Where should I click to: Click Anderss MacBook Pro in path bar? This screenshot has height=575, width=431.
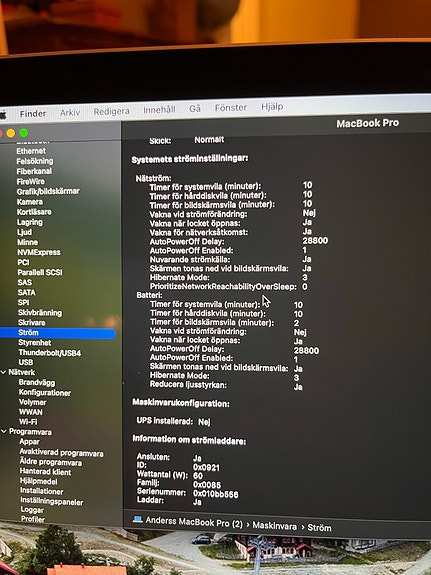coord(194,522)
